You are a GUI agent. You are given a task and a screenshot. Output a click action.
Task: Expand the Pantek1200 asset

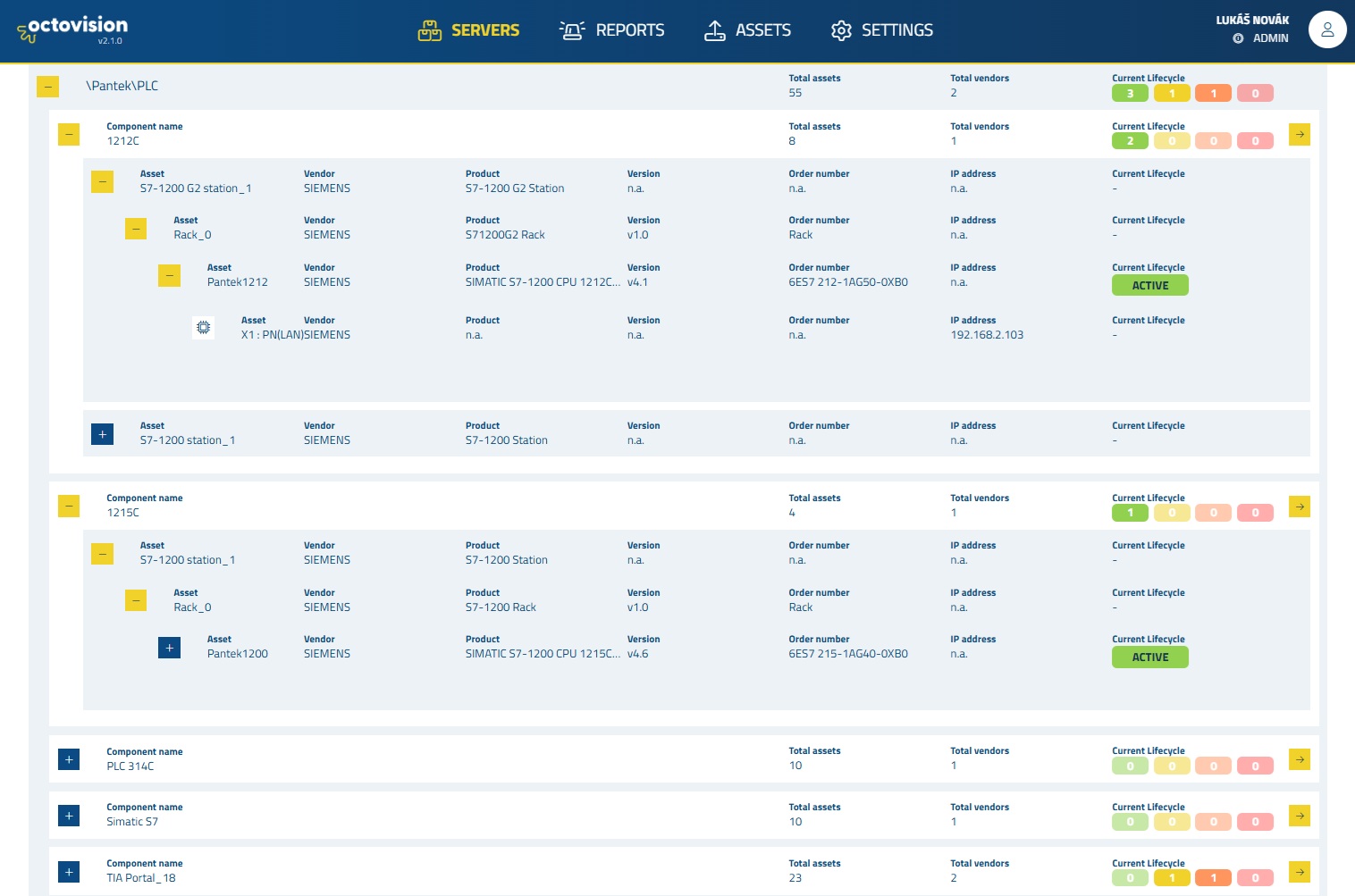(169, 648)
